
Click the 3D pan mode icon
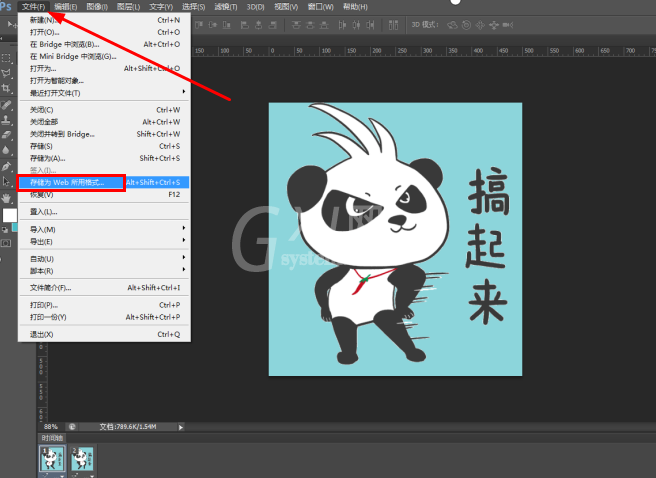click(x=480, y=25)
